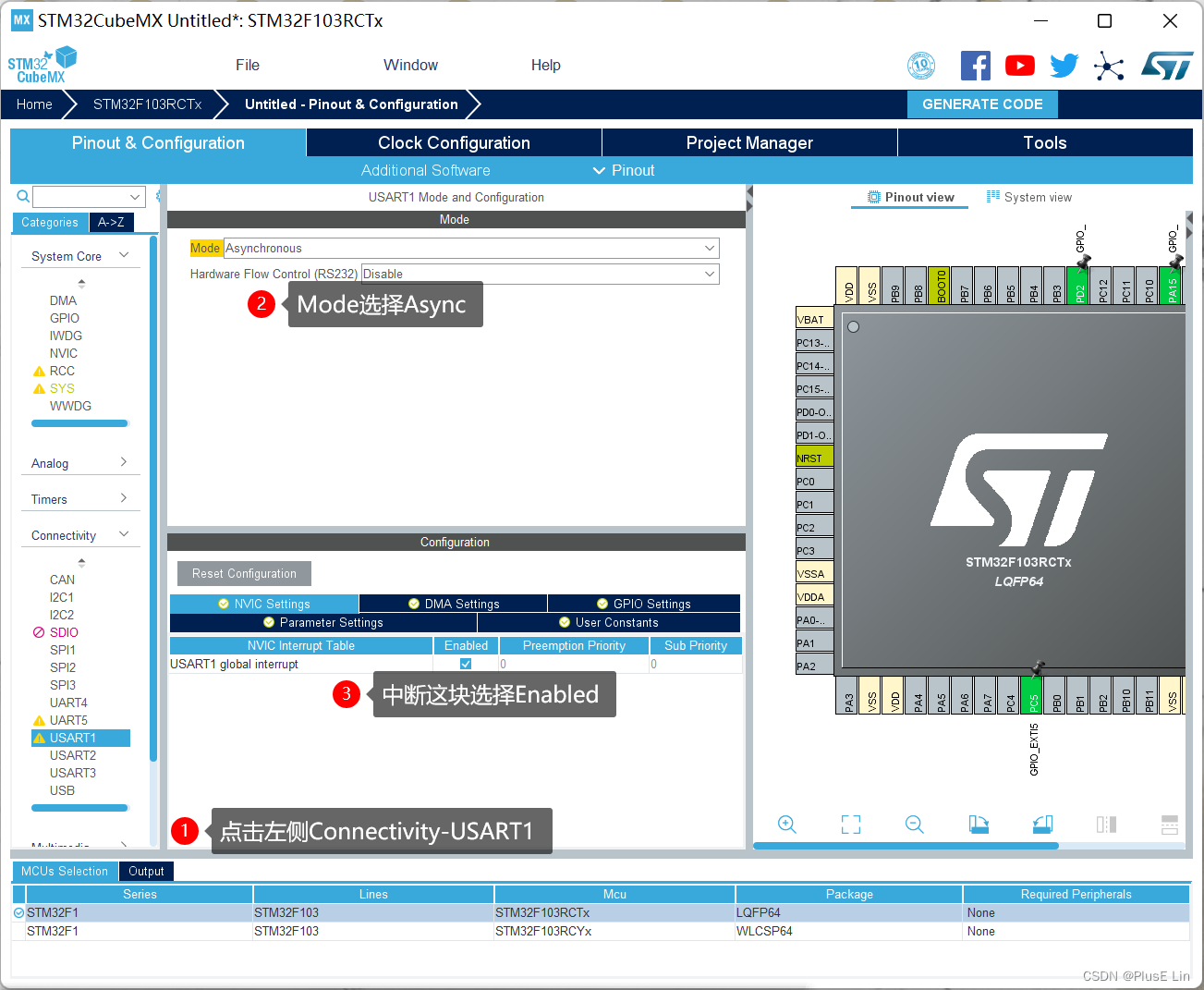Switch to System view
Screen dimensions: 1204x990
pyautogui.click(x=1029, y=197)
